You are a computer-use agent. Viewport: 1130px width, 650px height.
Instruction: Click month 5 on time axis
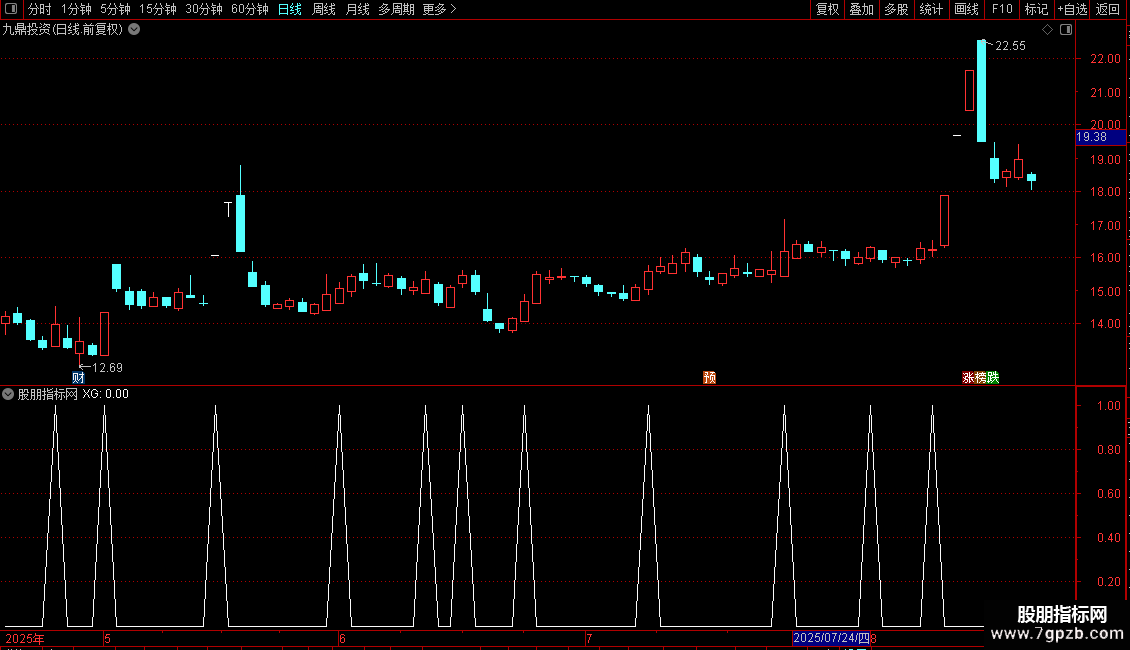[x=107, y=638]
